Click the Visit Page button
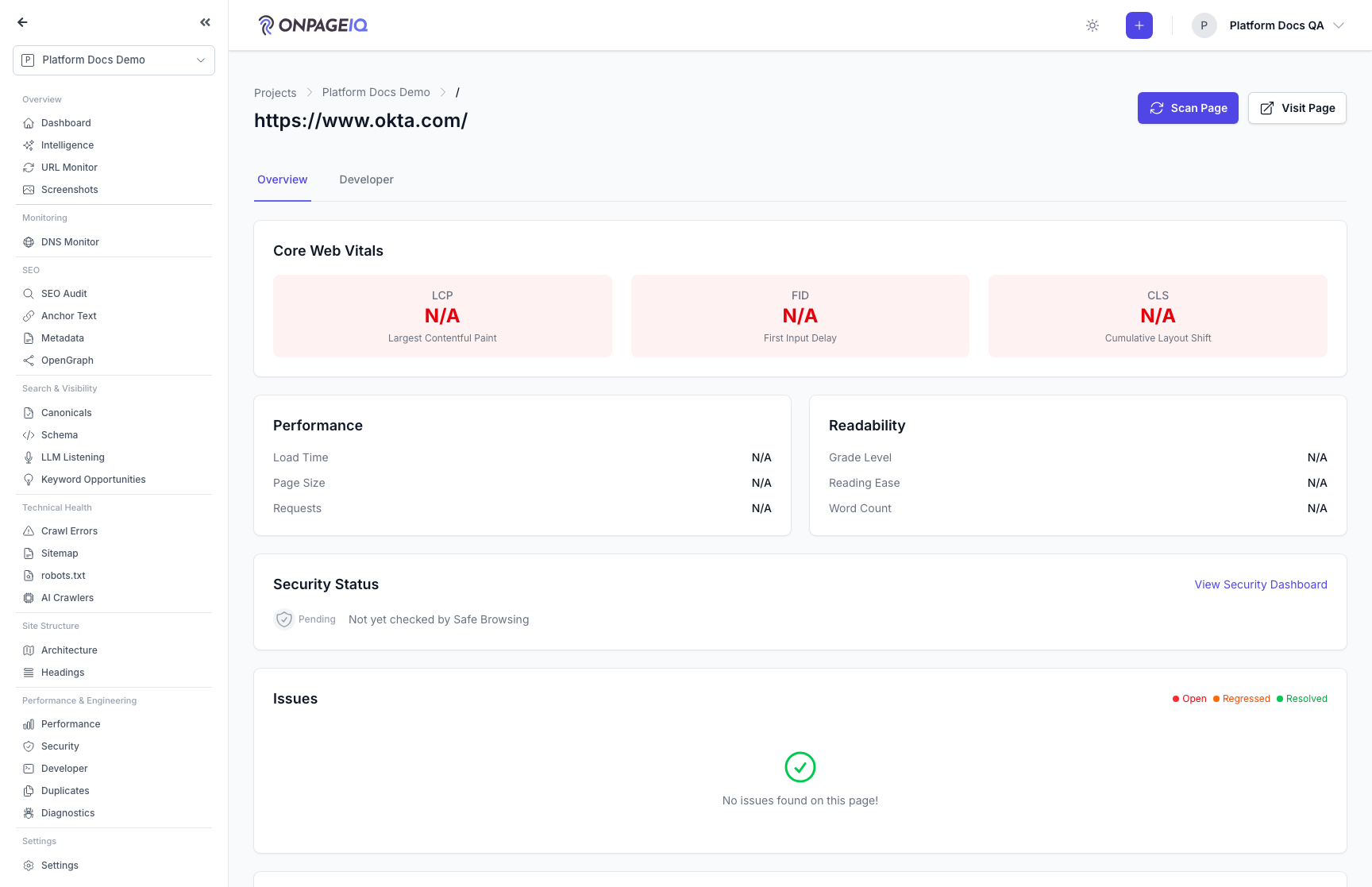The width and height of the screenshot is (1372, 887). point(1297,108)
